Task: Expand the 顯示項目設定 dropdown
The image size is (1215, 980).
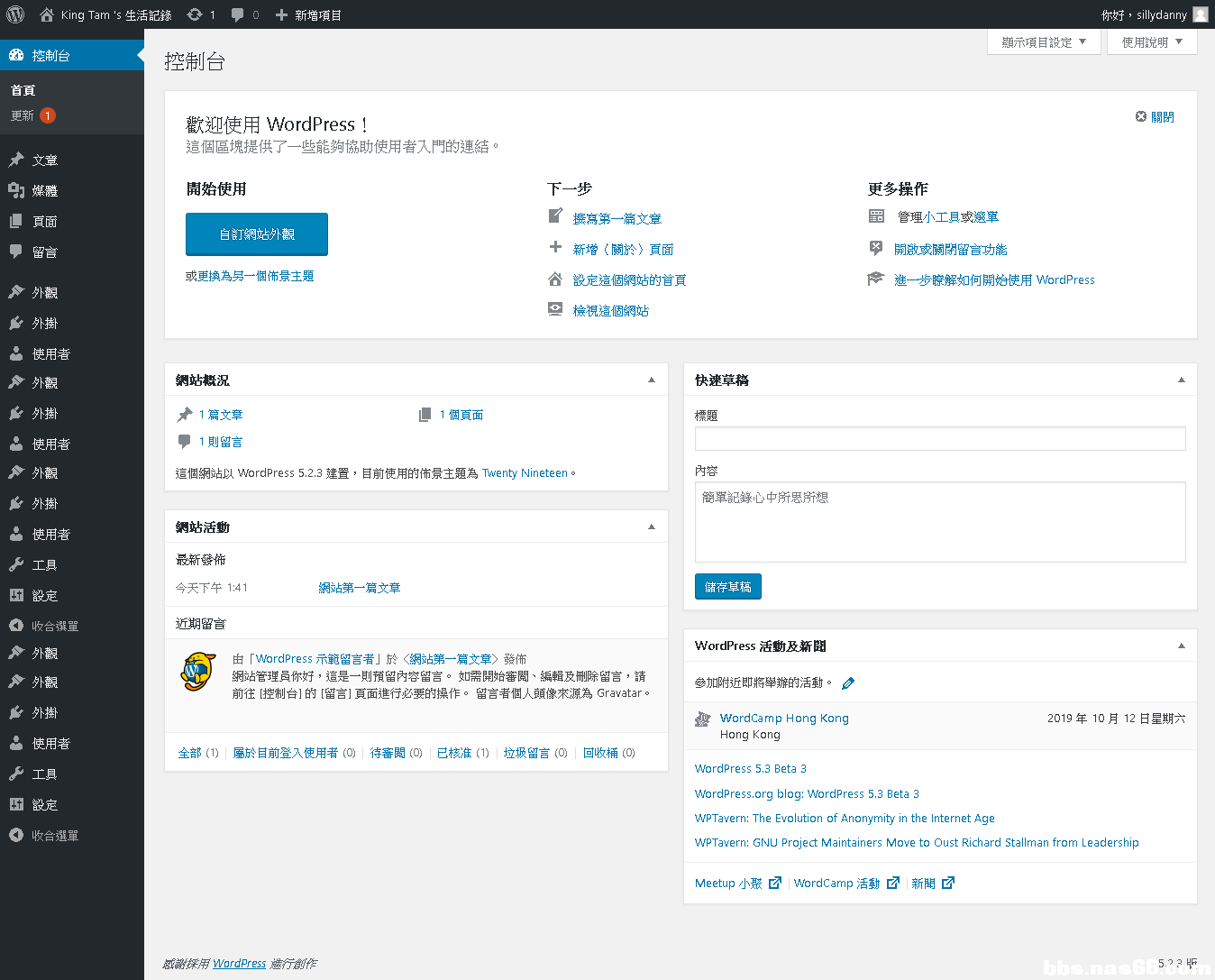Action: [x=1044, y=42]
